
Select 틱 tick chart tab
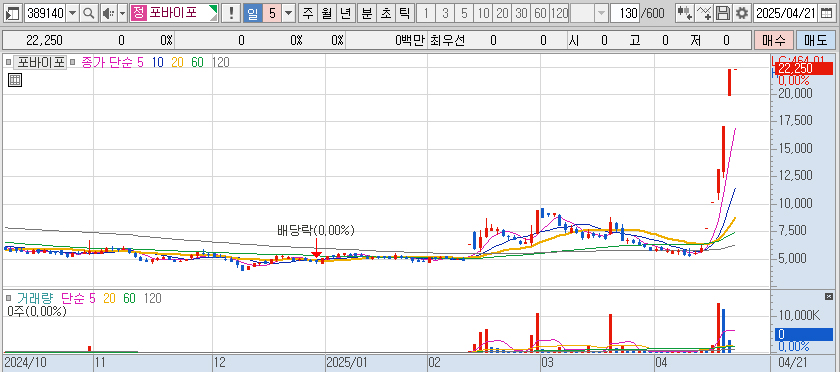click(x=404, y=13)
